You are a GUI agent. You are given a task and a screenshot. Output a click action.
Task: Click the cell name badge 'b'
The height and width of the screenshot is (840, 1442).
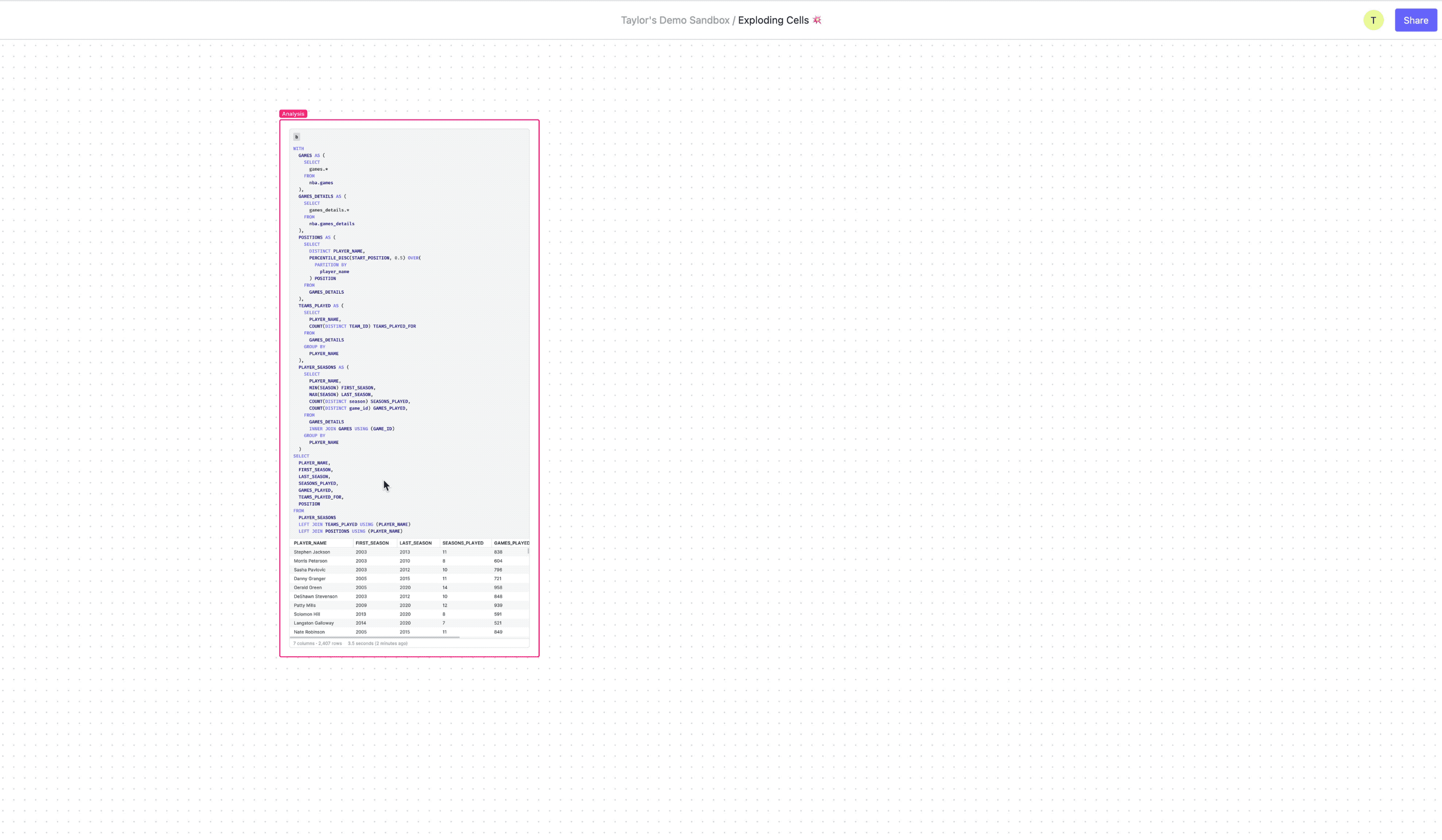pyautogui.click(x=297, y=137)
